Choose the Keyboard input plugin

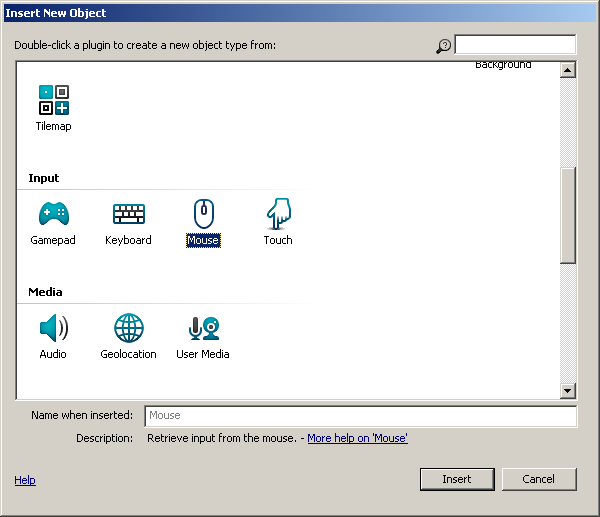click(x=129, y=214)
